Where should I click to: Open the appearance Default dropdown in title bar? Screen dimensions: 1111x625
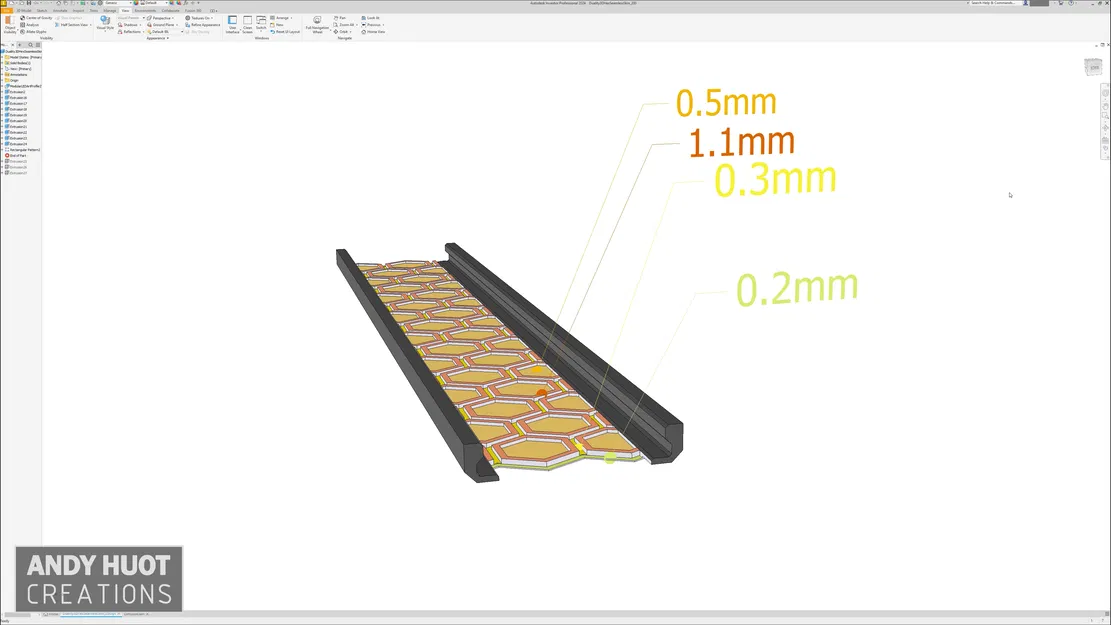coord(156,3)
